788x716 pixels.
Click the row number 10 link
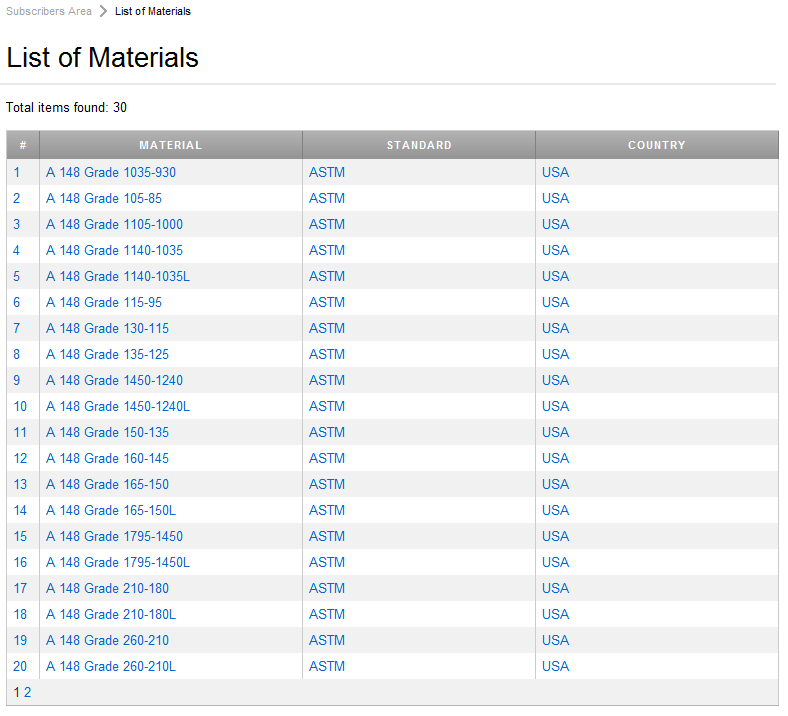click(x=20, y=406)
